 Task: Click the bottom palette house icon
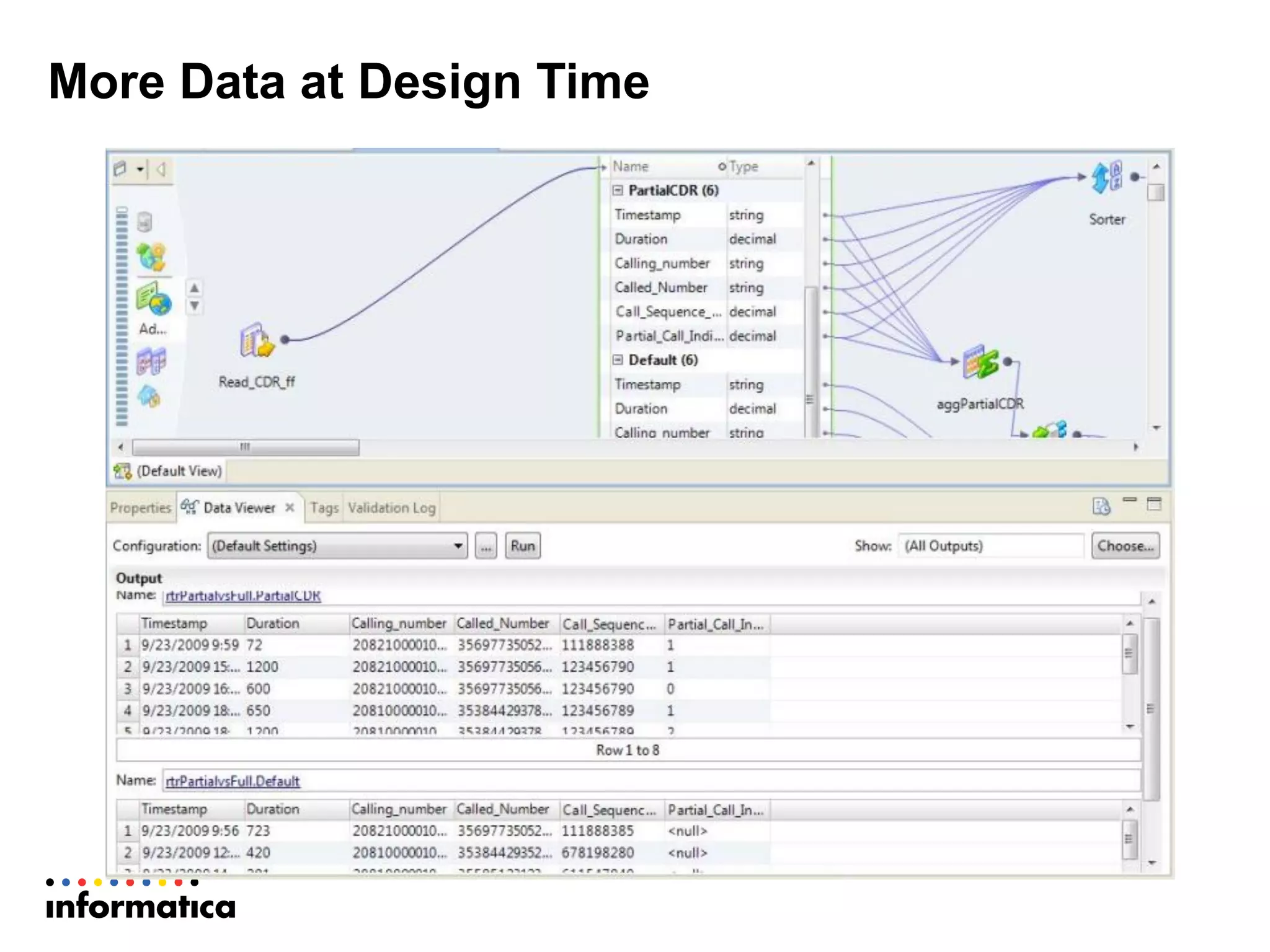point(149,397)
